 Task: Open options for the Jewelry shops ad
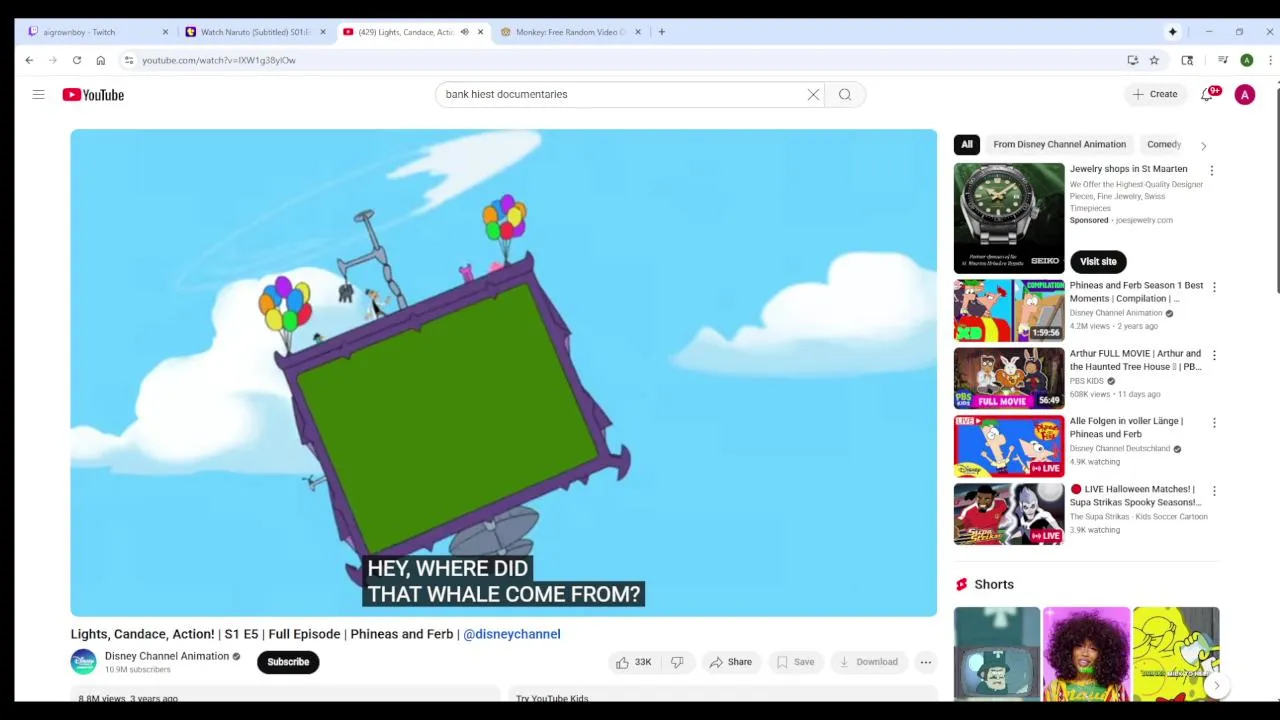1211,171
